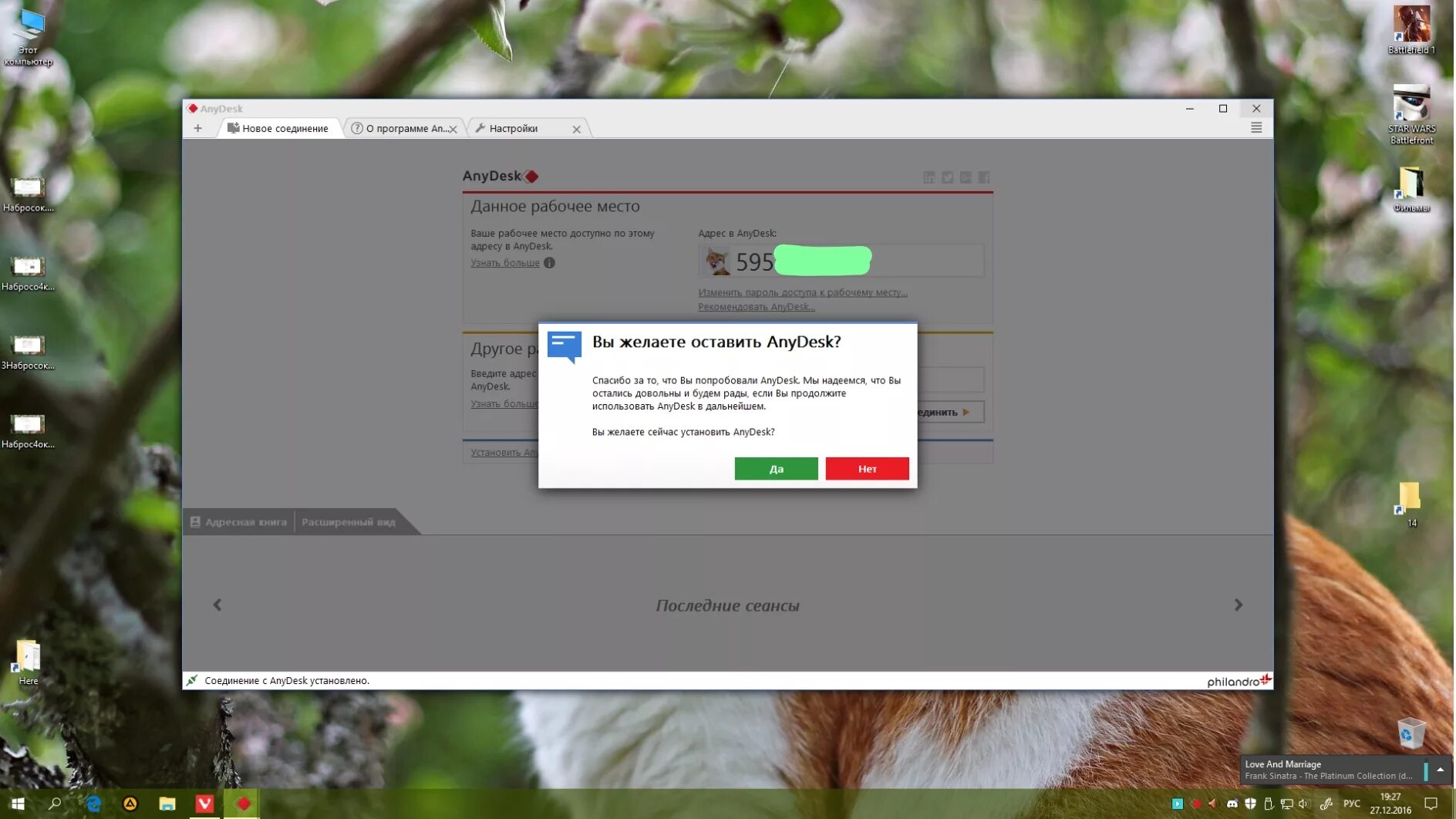The image size is (1456, 819).
Task: Click connection status icon in status bar
Action: [x=192, y=680]
